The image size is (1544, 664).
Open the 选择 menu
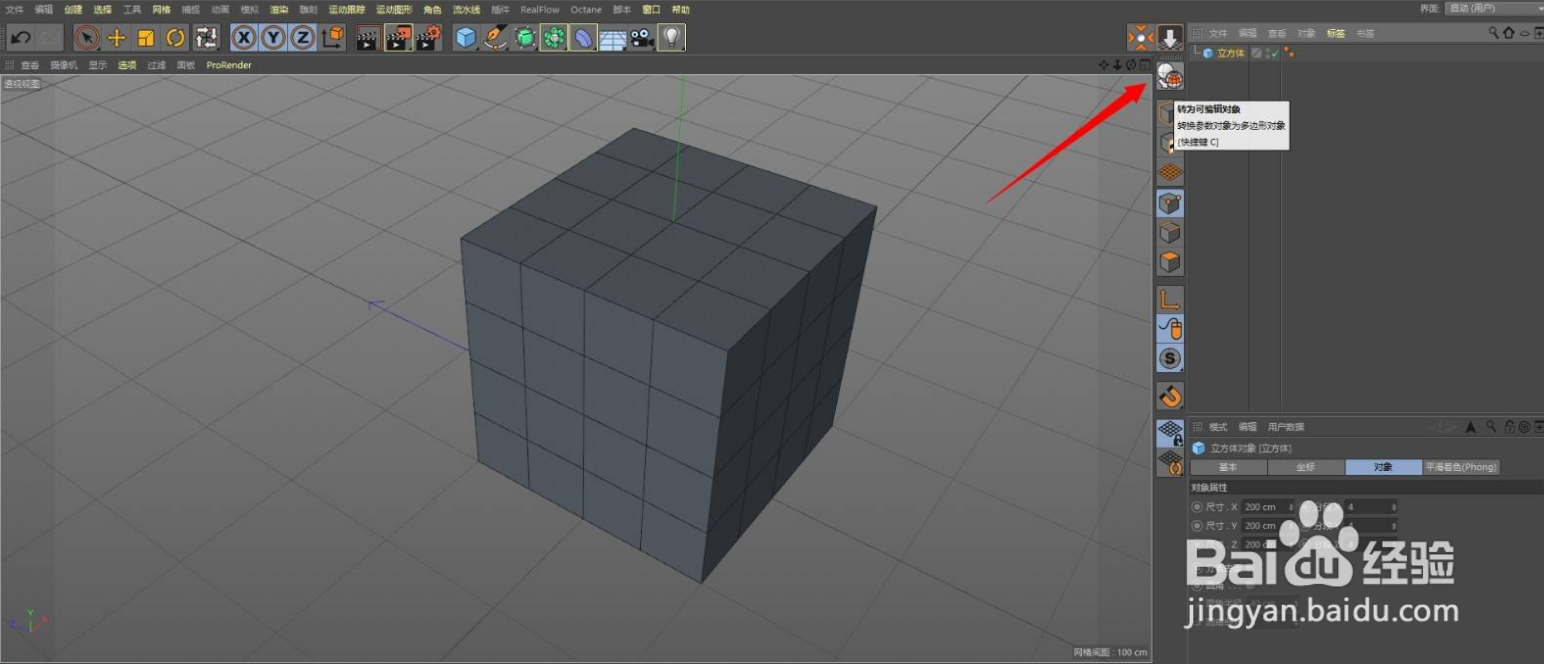point(103,9)
